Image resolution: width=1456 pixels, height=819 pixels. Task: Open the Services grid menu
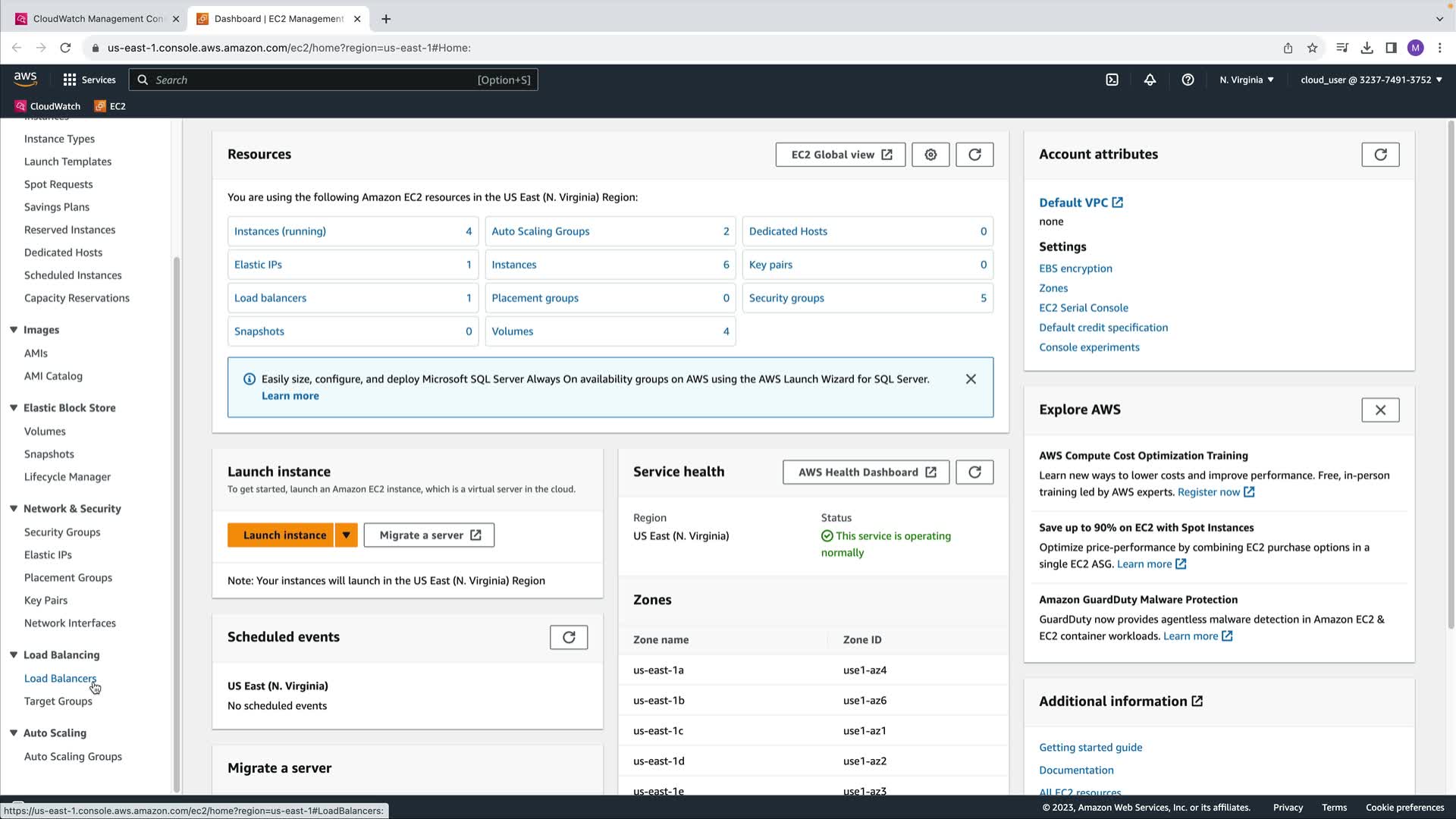click(x=89, y=80)
